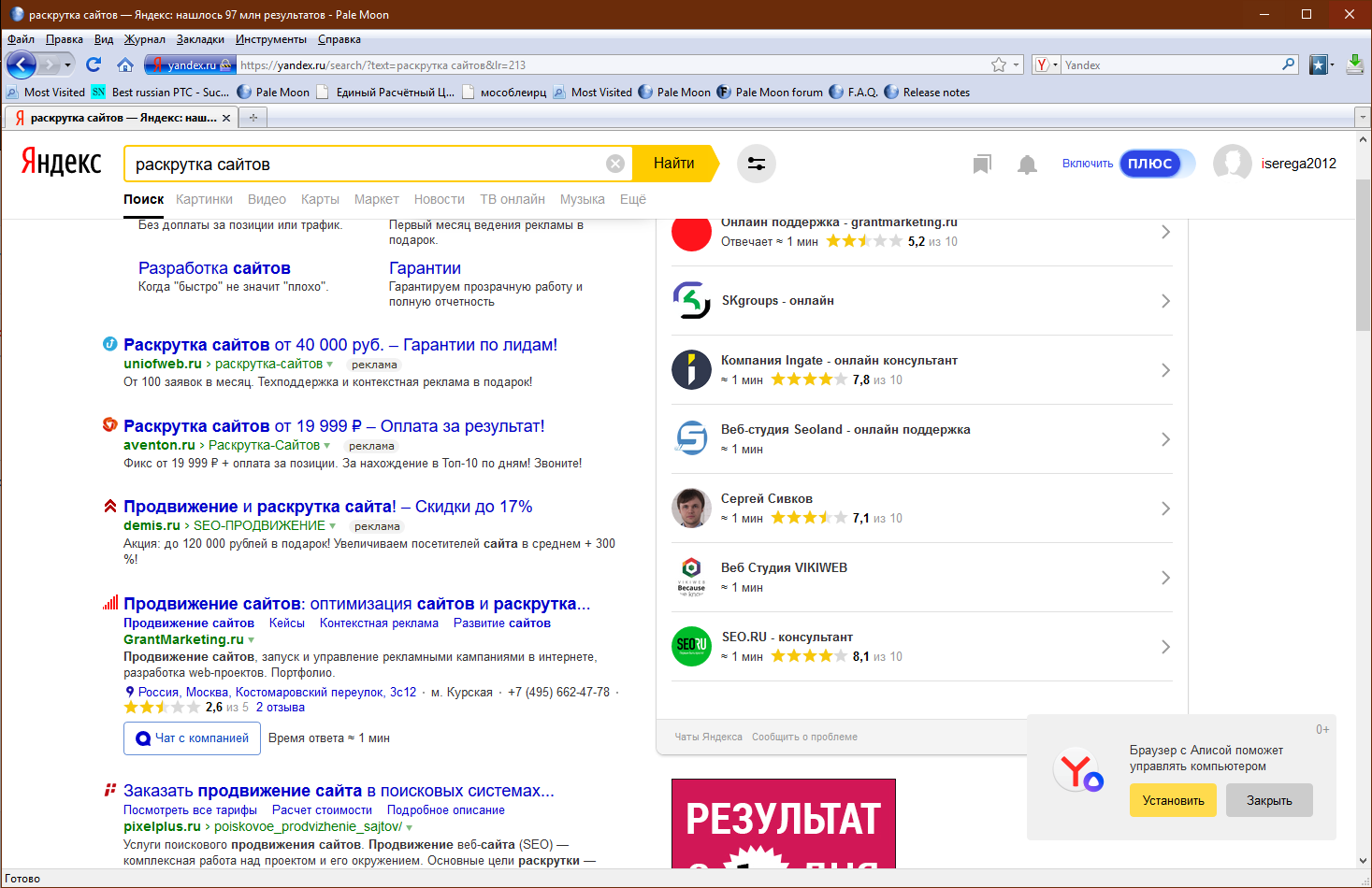
Task: Expand the demis.ru green dropdown arrow
Action: 332,526
